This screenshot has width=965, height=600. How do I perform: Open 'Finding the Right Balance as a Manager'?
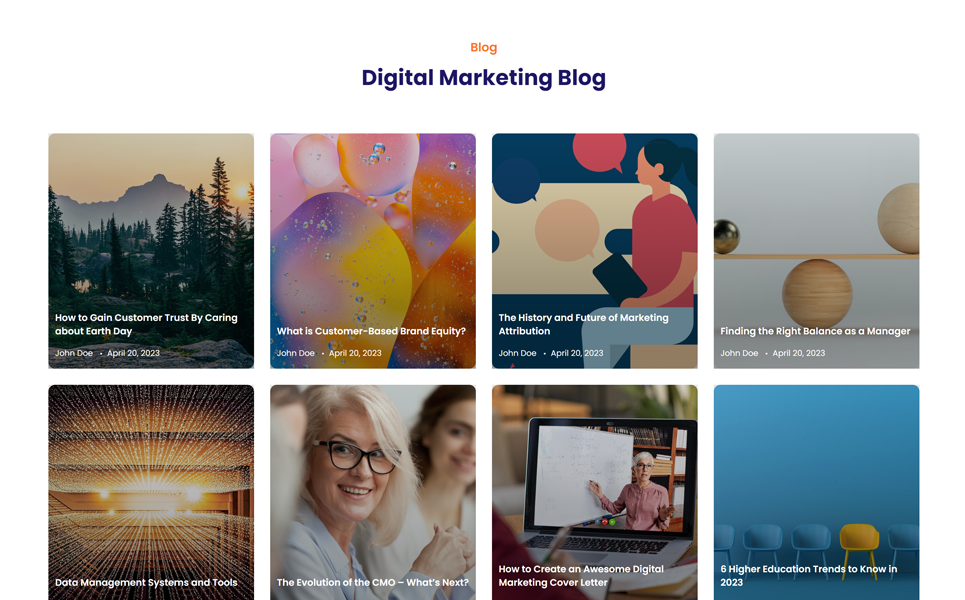coord(815,331)
